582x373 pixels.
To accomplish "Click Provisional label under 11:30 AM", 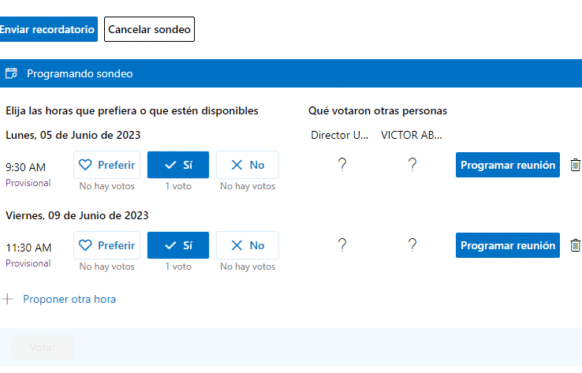I will [28, 264].
